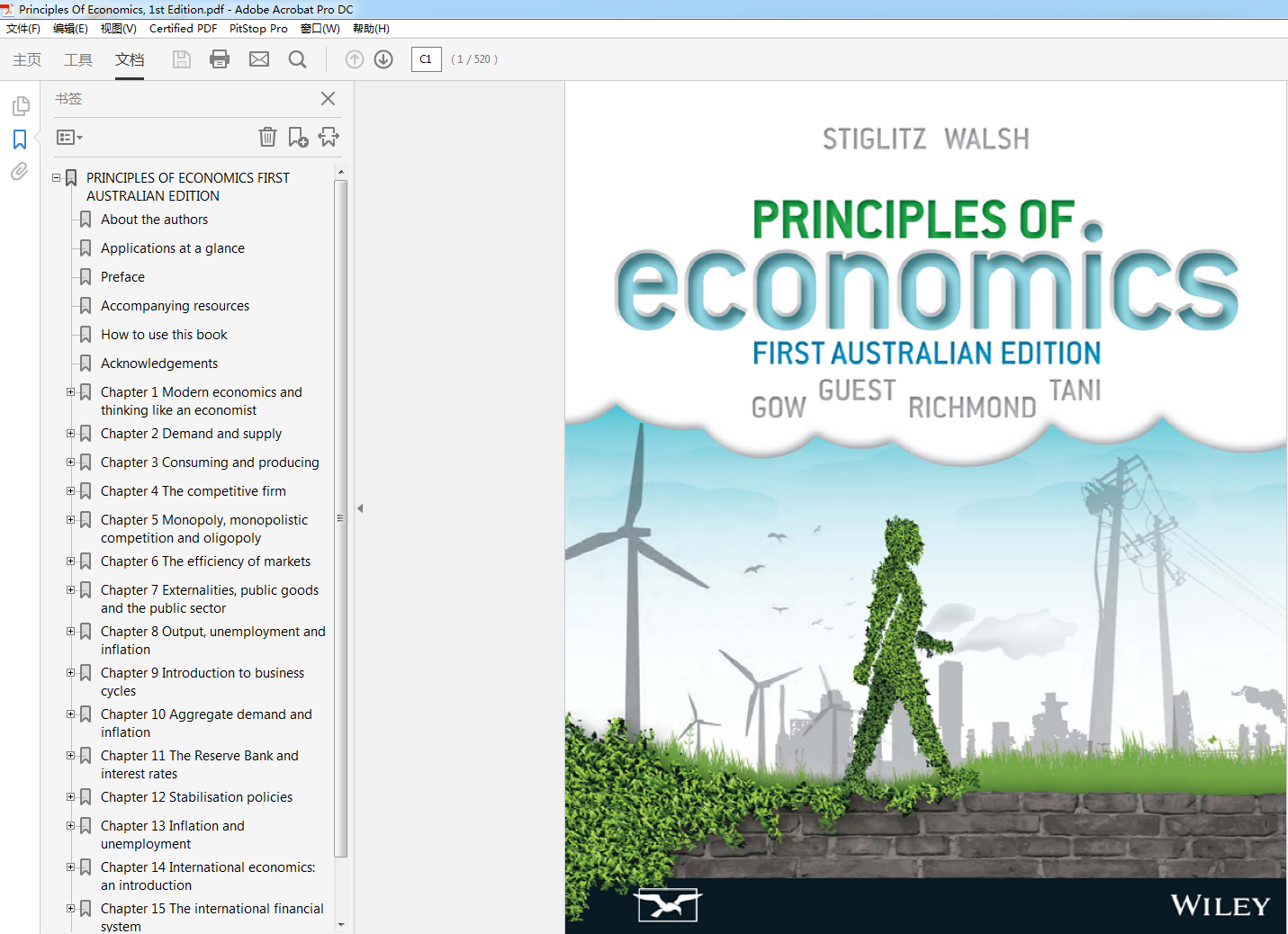Open the search magnifier tool
The height and width of the screenshot is (934, 1288).
click(x=297, y=59)
